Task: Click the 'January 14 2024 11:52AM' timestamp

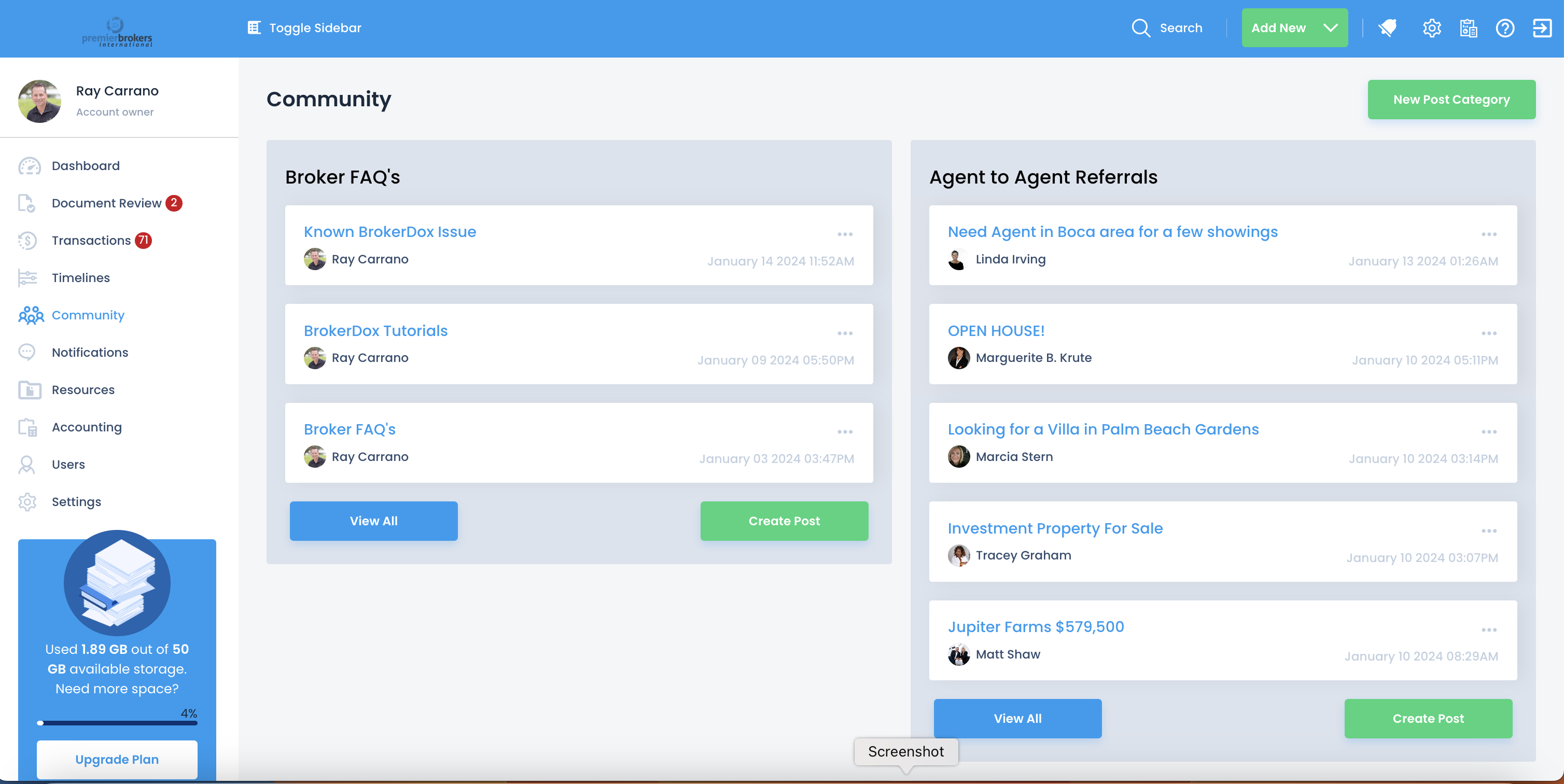Action: coord(780,261)
